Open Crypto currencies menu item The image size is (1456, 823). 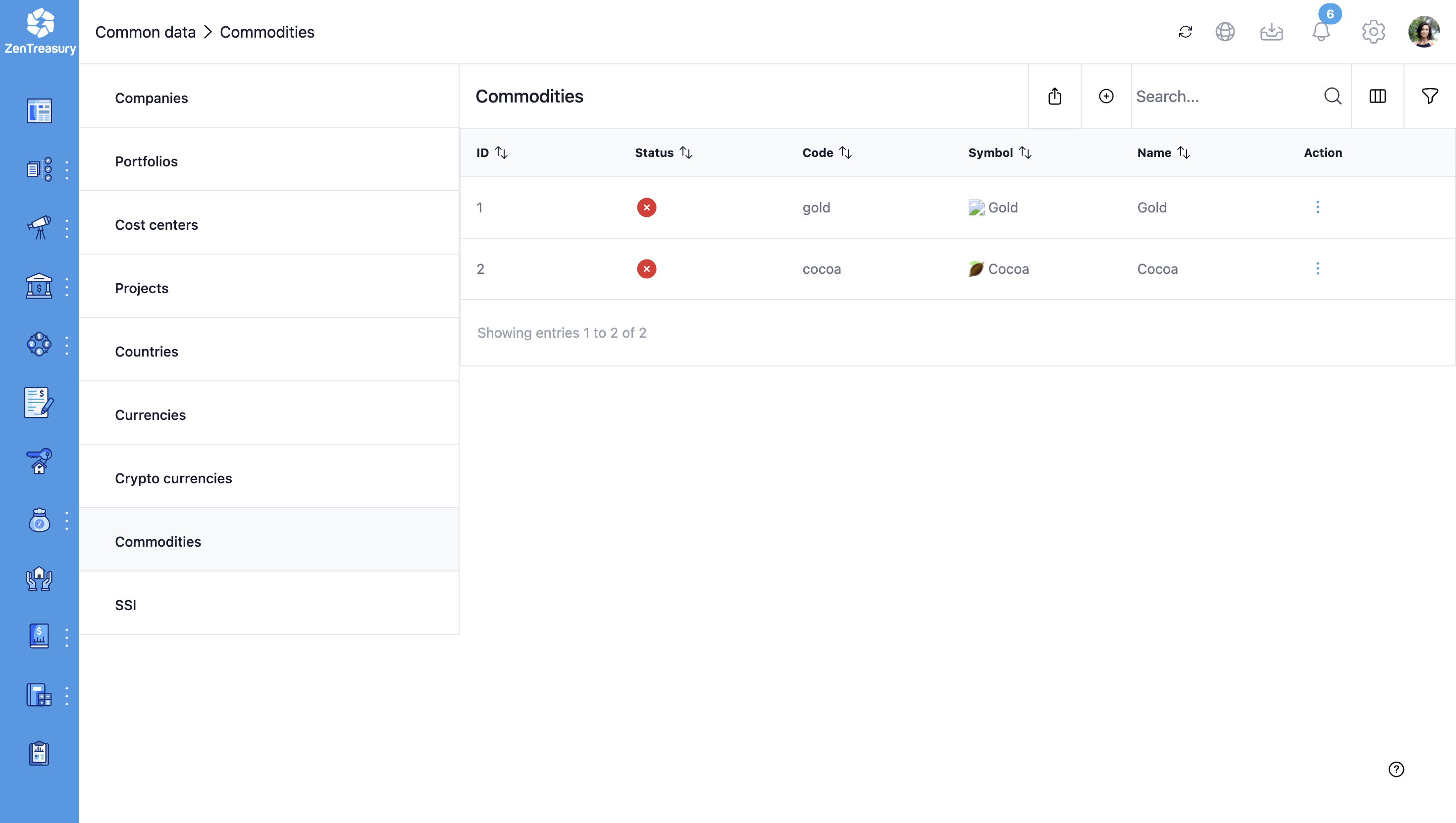click(173, 478)
